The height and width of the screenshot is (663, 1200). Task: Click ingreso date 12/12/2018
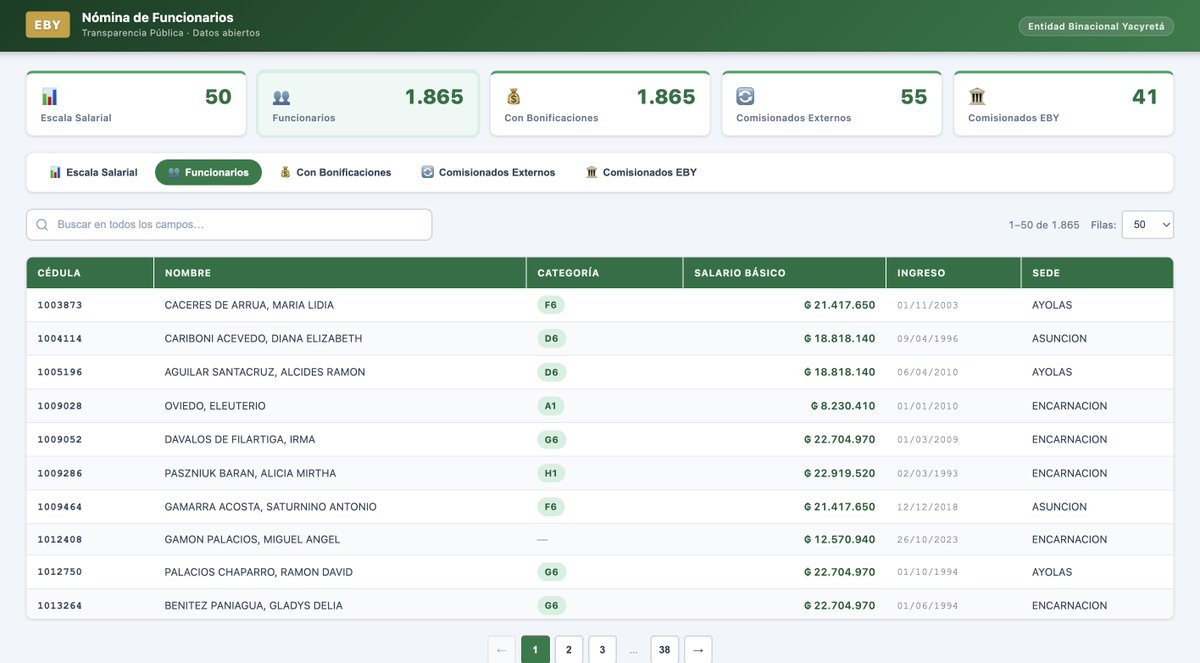pyautogui.click(x=928, y=507)
